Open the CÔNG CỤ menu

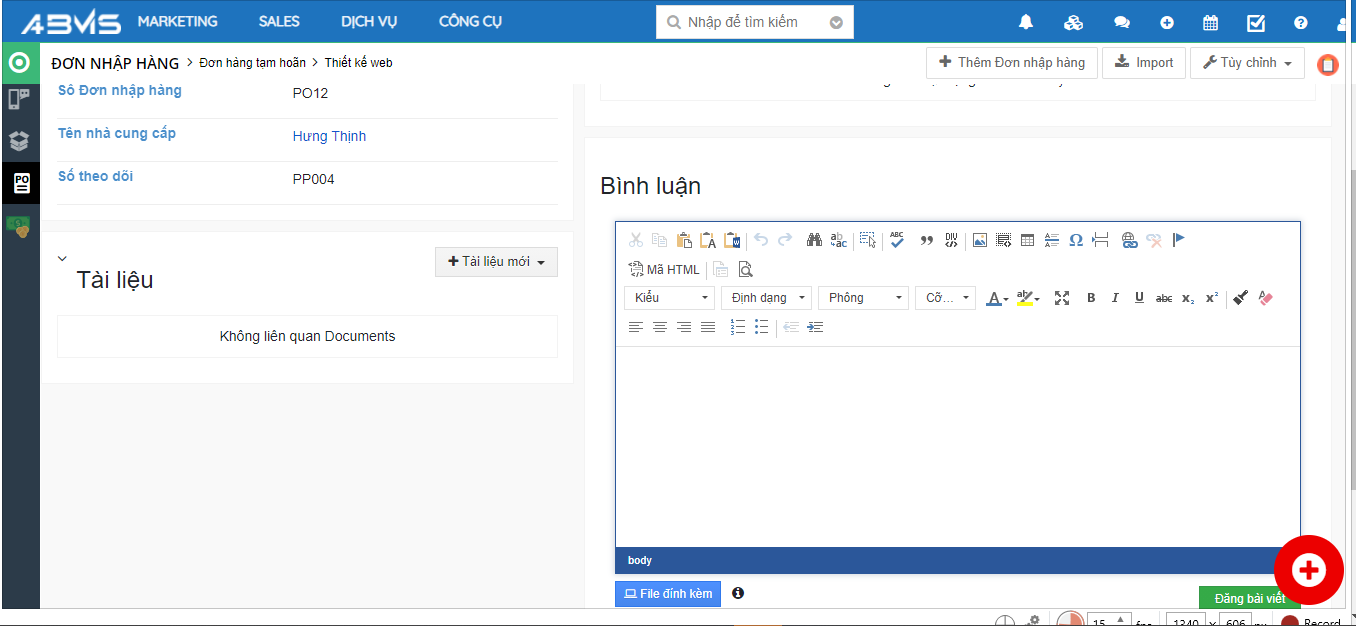[470, 22]
